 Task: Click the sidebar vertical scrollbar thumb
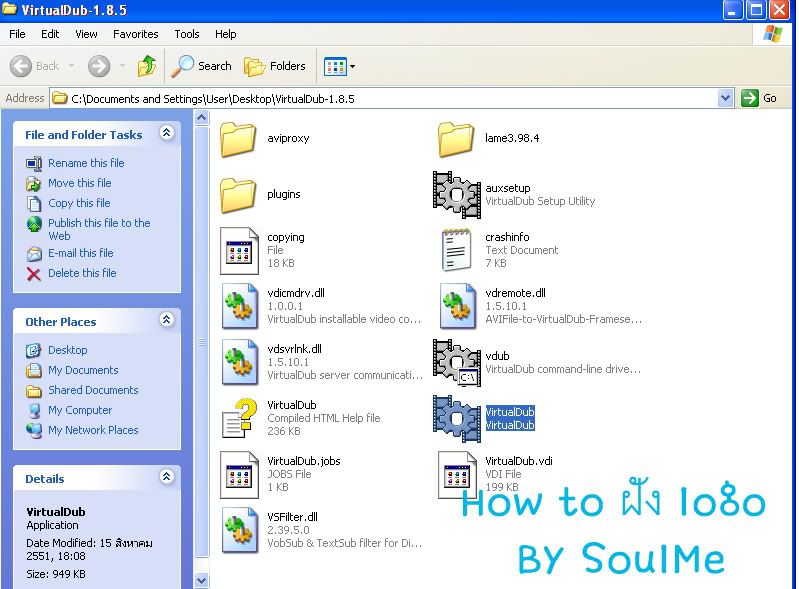[202, 342]
